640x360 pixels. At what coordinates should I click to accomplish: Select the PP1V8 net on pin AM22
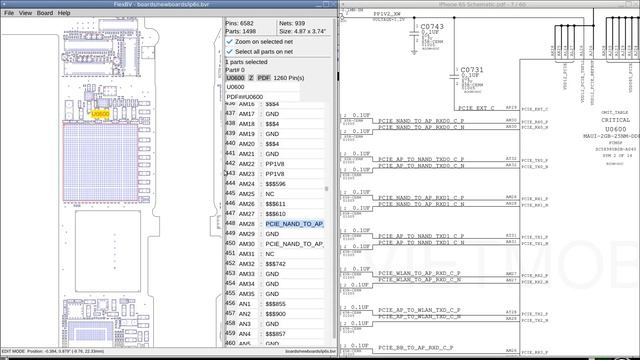[275, 164]
